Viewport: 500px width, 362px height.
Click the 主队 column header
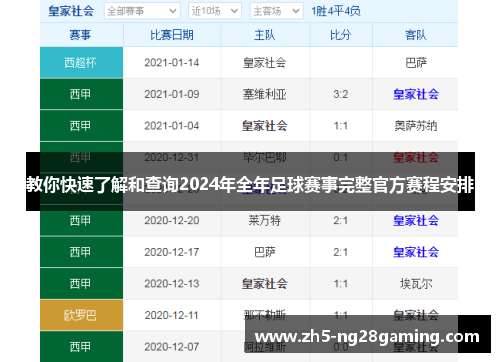(x=265, y=35)
